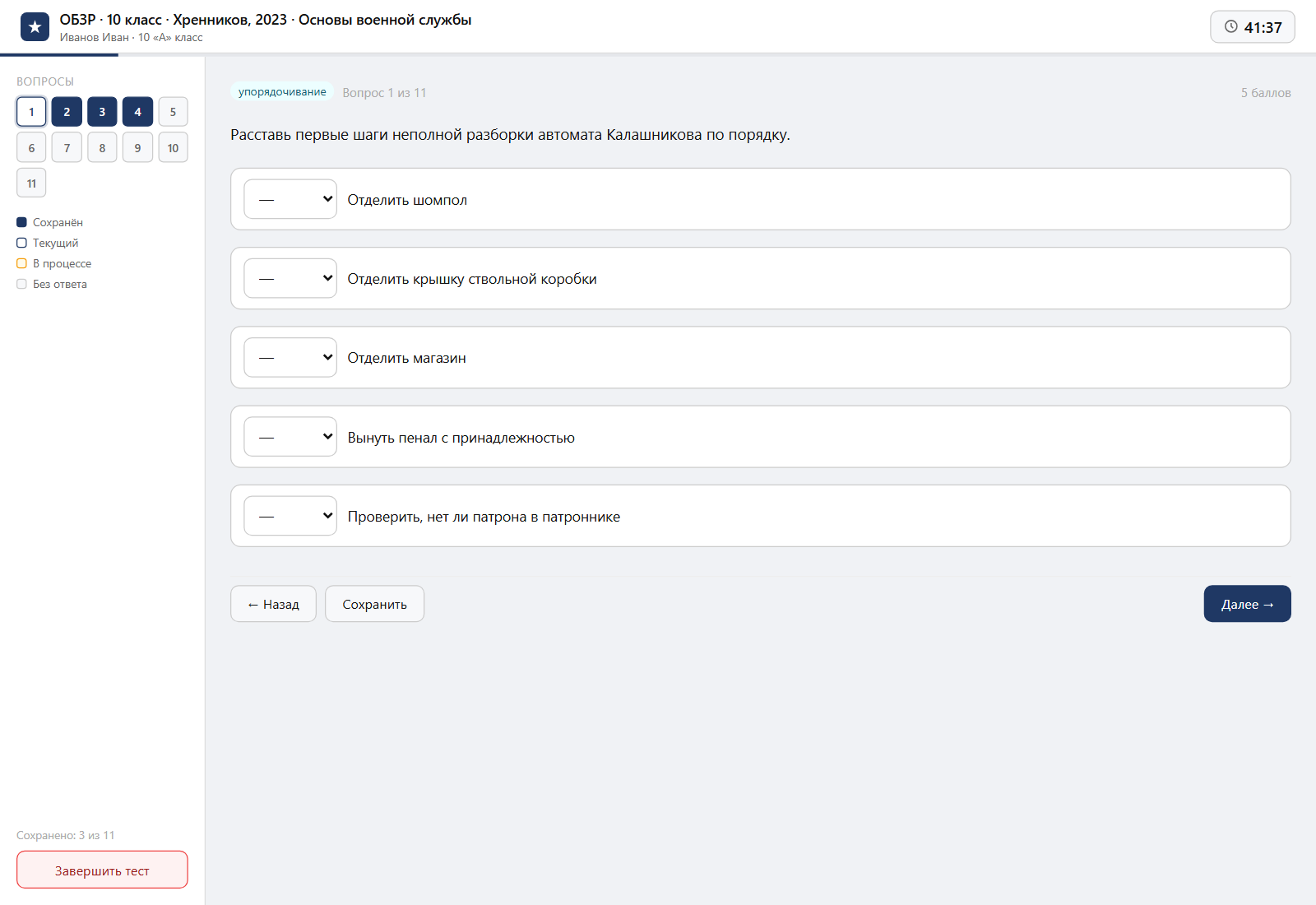The width and height of the screenshot is (1316, 905).
Task: Jump to question 8
Action: tap(102, 148)
